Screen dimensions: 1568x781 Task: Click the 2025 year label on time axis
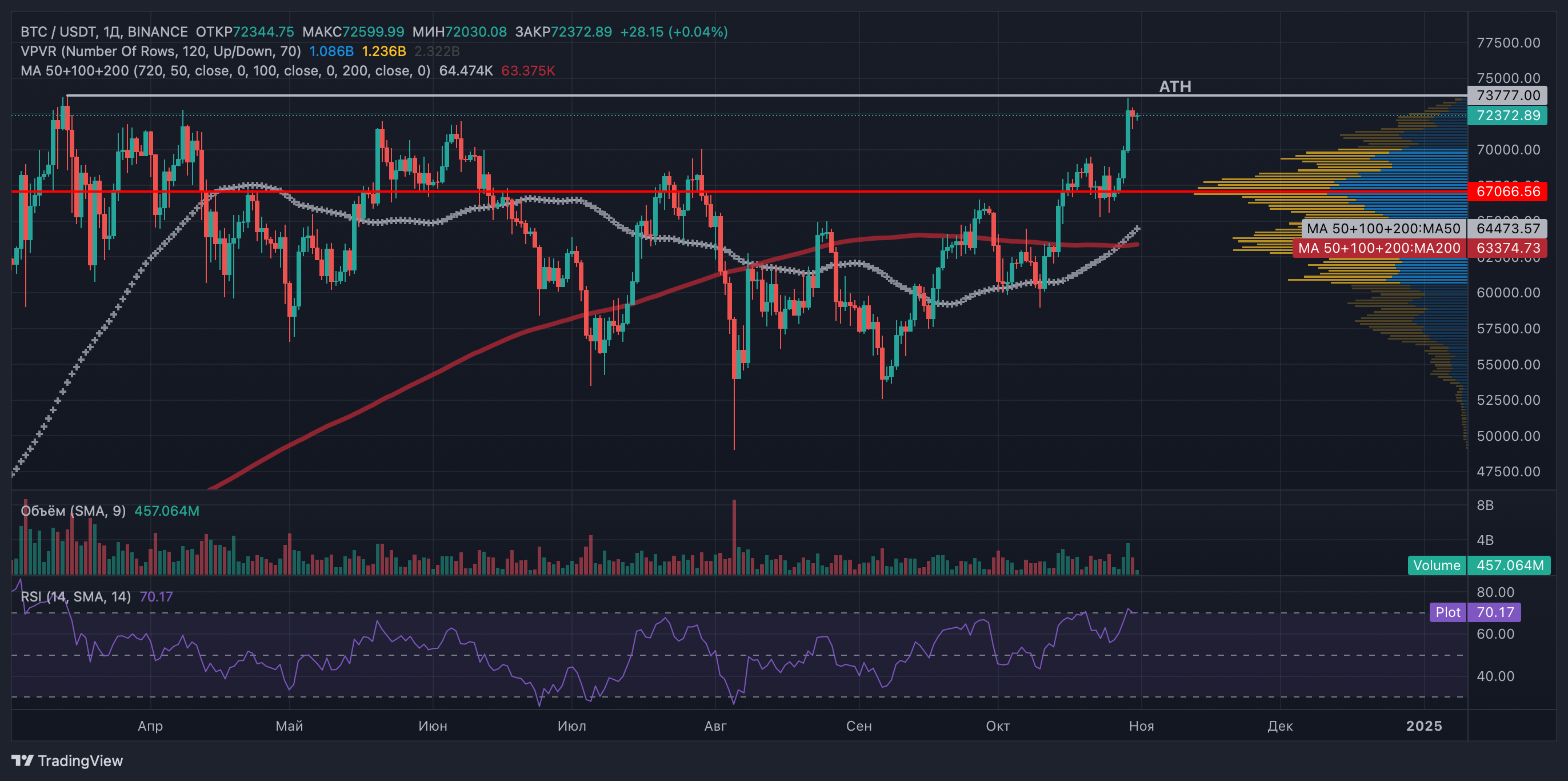click(x=1424, y=726)
